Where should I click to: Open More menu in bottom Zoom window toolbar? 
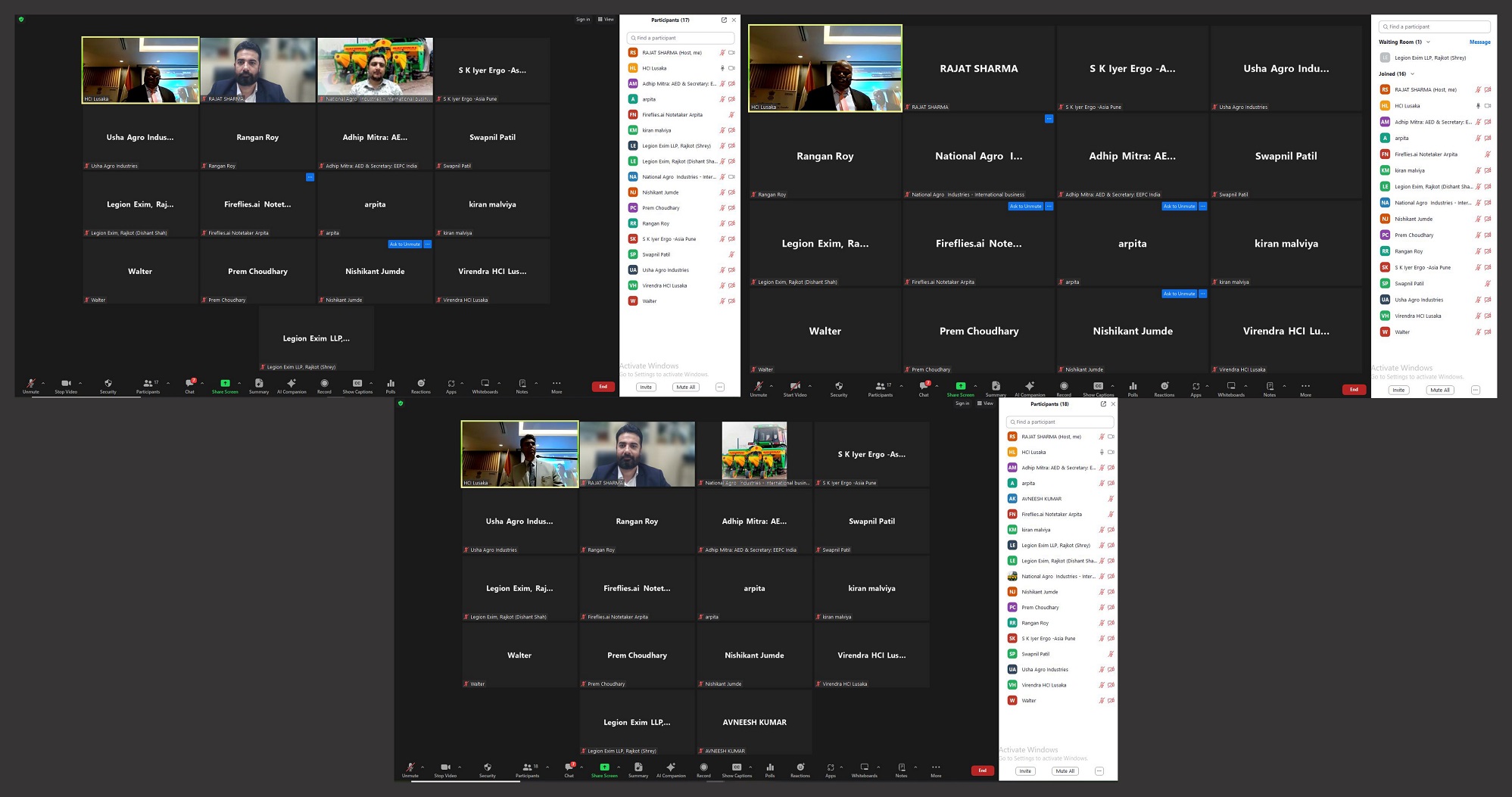936,770
